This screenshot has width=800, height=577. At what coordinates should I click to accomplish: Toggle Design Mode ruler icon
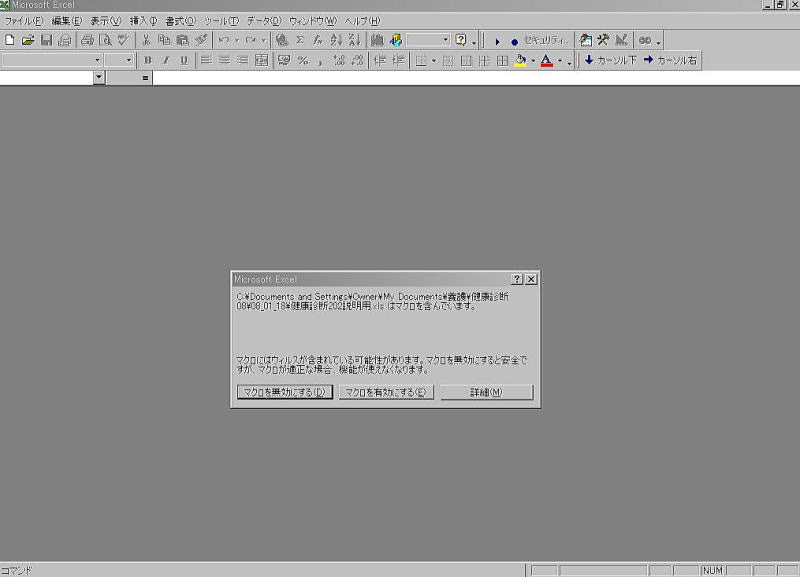click(621, 40)
